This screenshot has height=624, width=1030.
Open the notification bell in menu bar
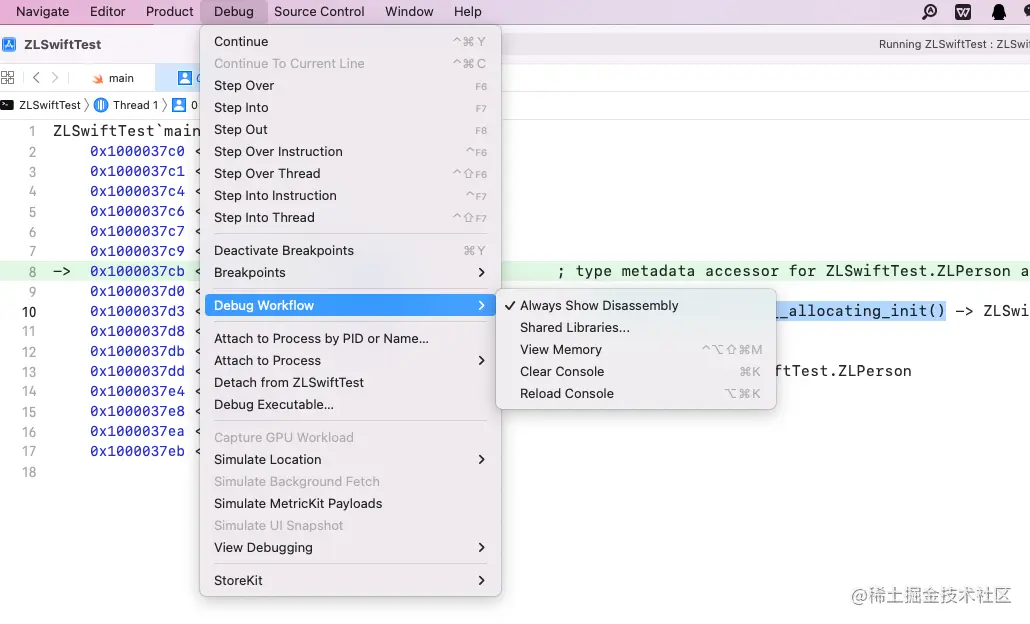point(998,12)
